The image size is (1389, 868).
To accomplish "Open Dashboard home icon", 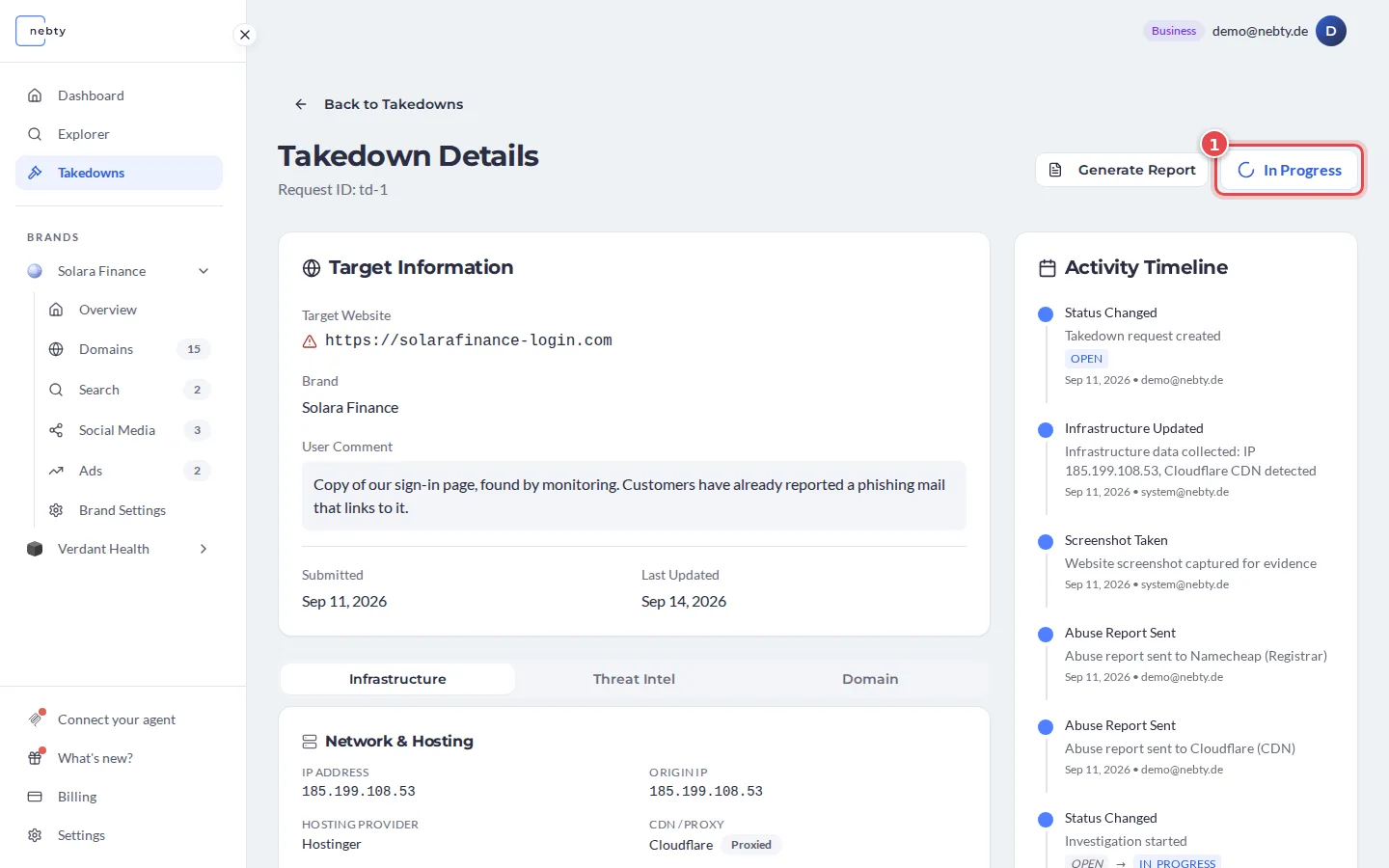I will (35, 95).
